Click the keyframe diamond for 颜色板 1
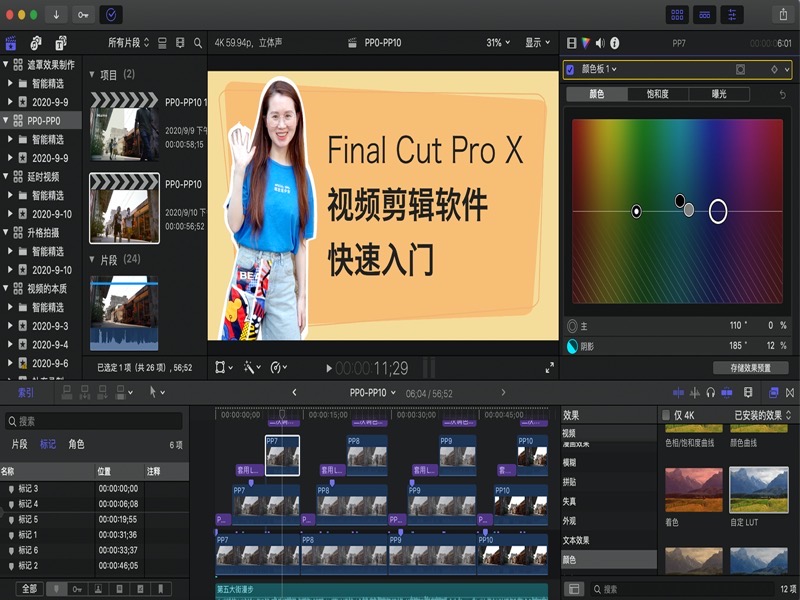Screen dimensions: 800x600 (774, 69)
